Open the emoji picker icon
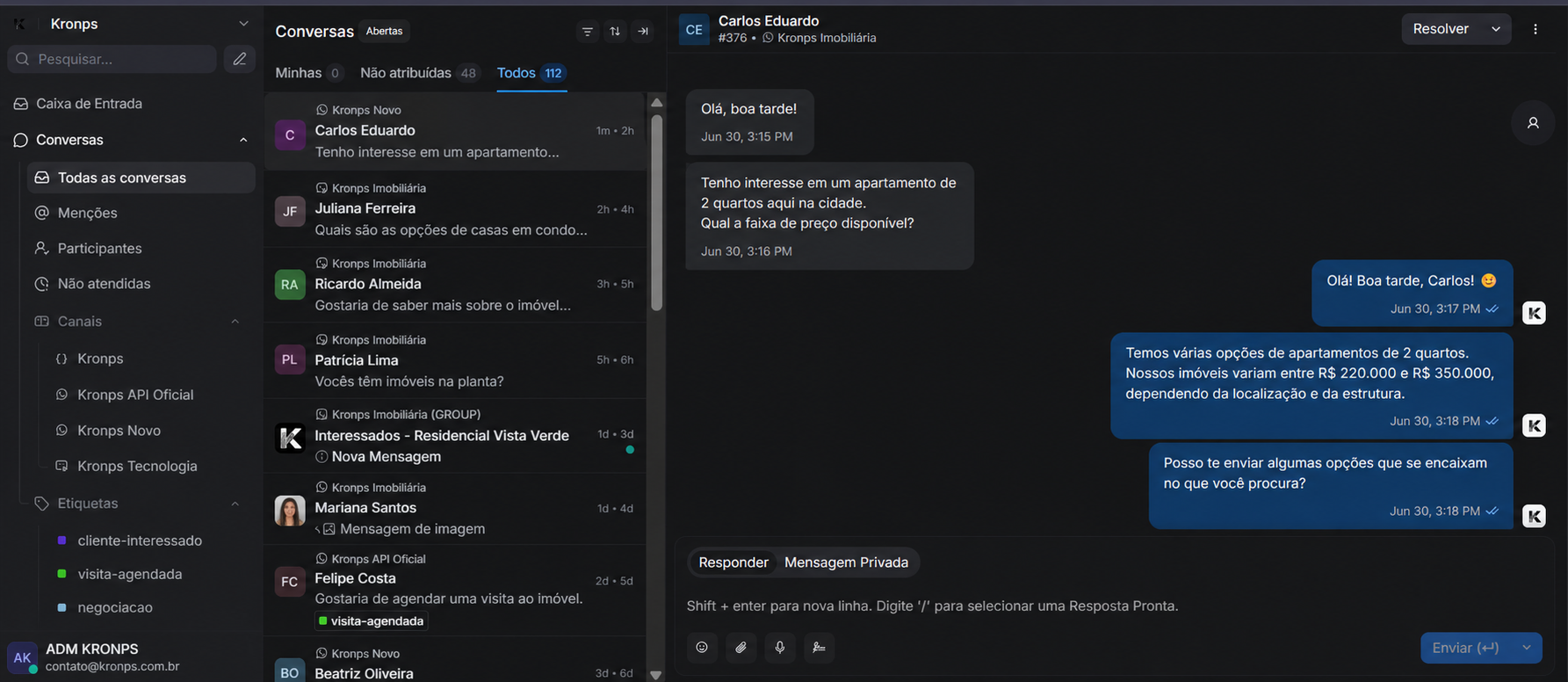The width and height of the screenshot is (1568, 682). pyautogui.click(x=702, y=648)
